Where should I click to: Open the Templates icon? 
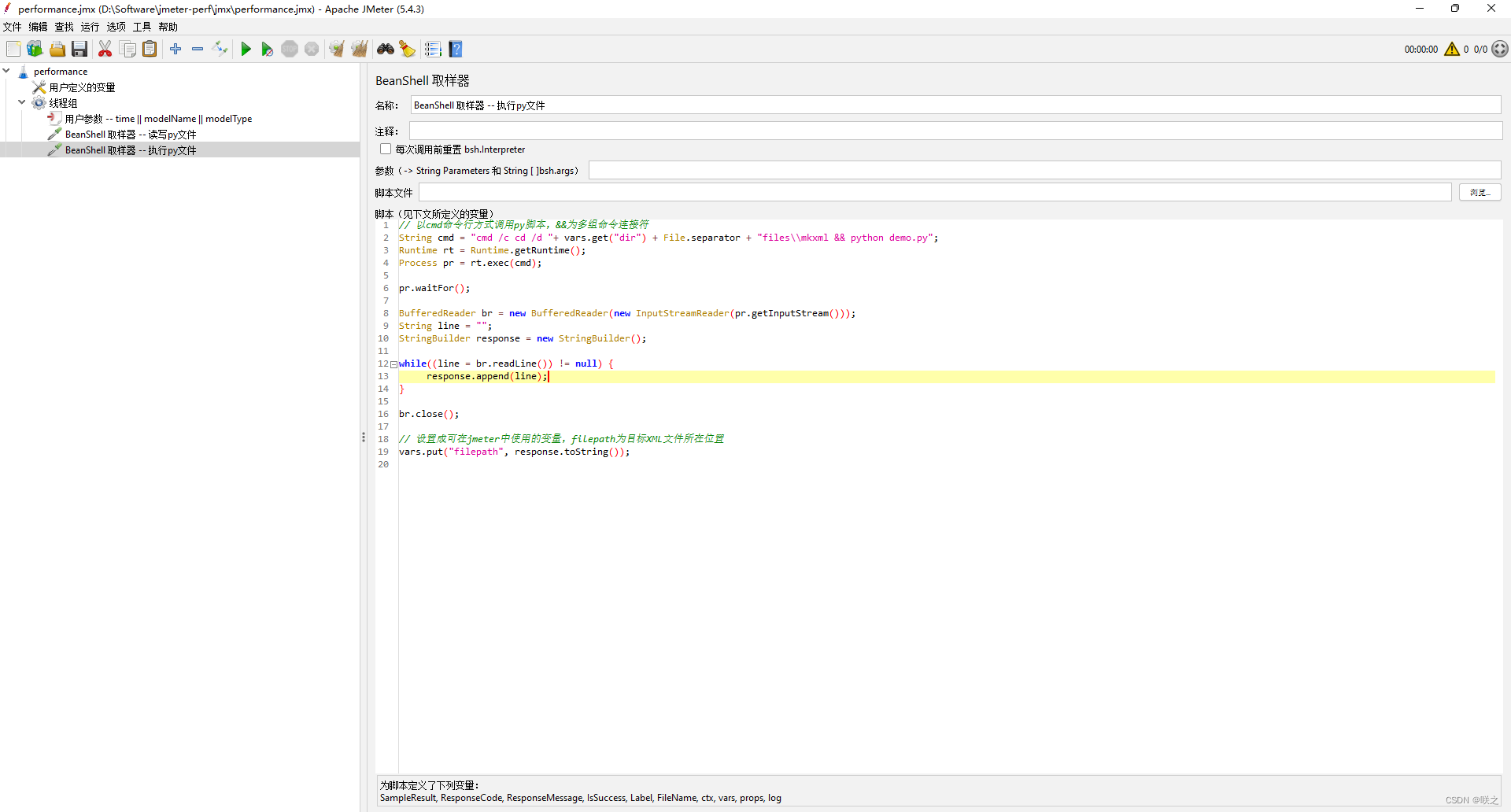tap(35, 49)
